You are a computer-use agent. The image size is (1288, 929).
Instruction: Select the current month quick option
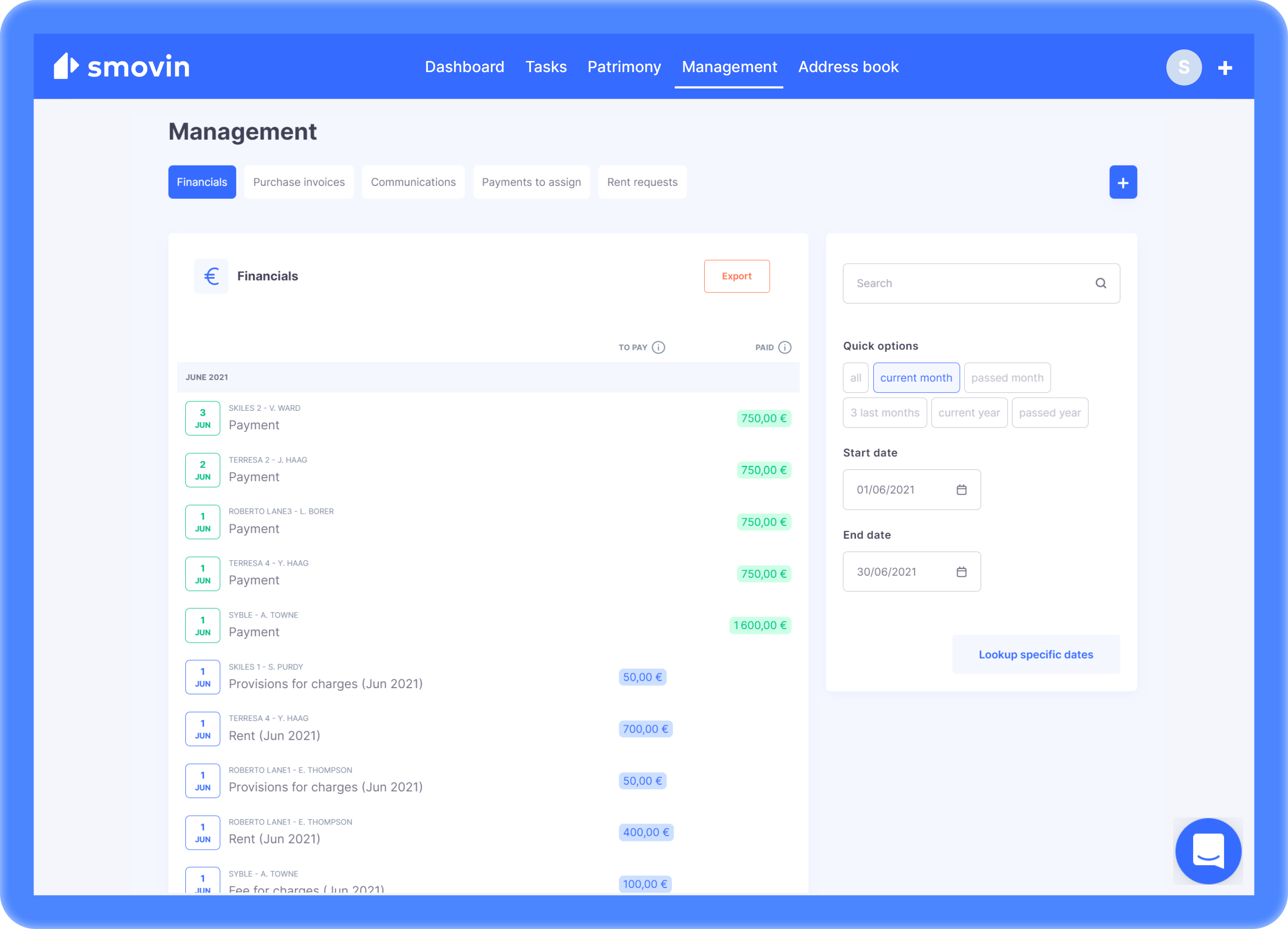915,378
